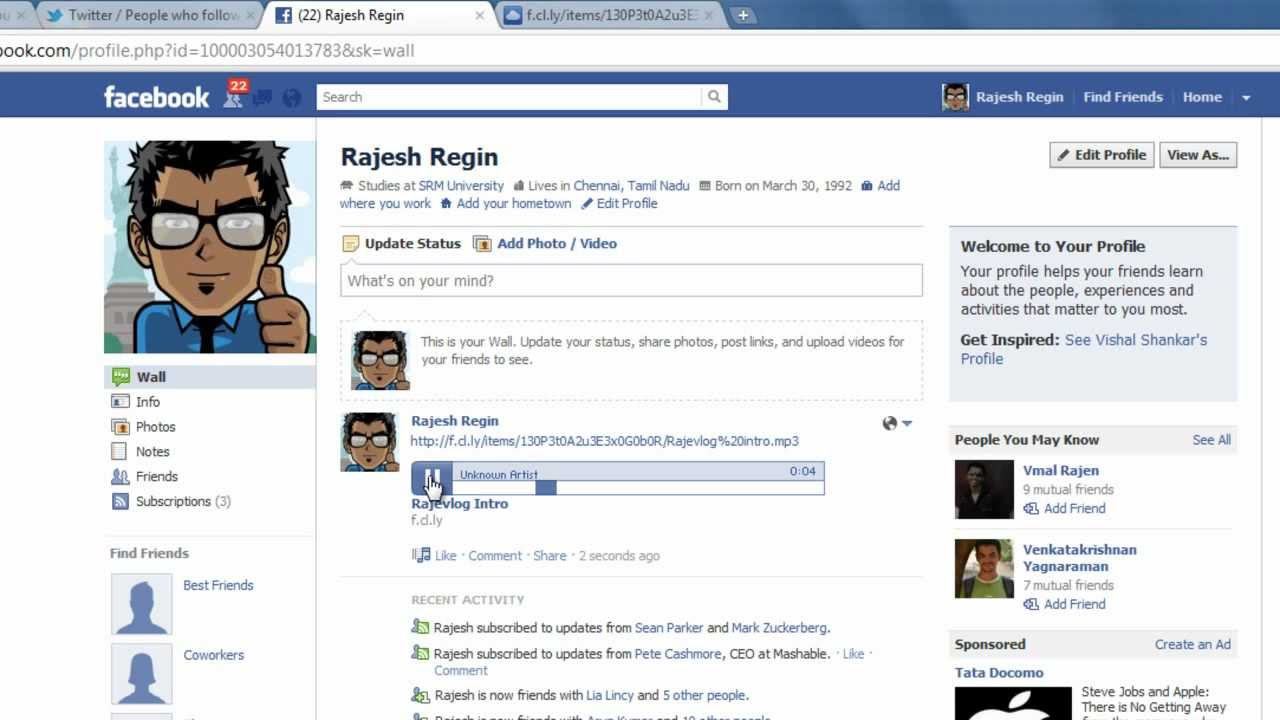This screenshot has width=1280, height=720.
Task: Click the Wall speech bubble icon in sidebar
Action: pyautogui.click(x=121, y=377)
